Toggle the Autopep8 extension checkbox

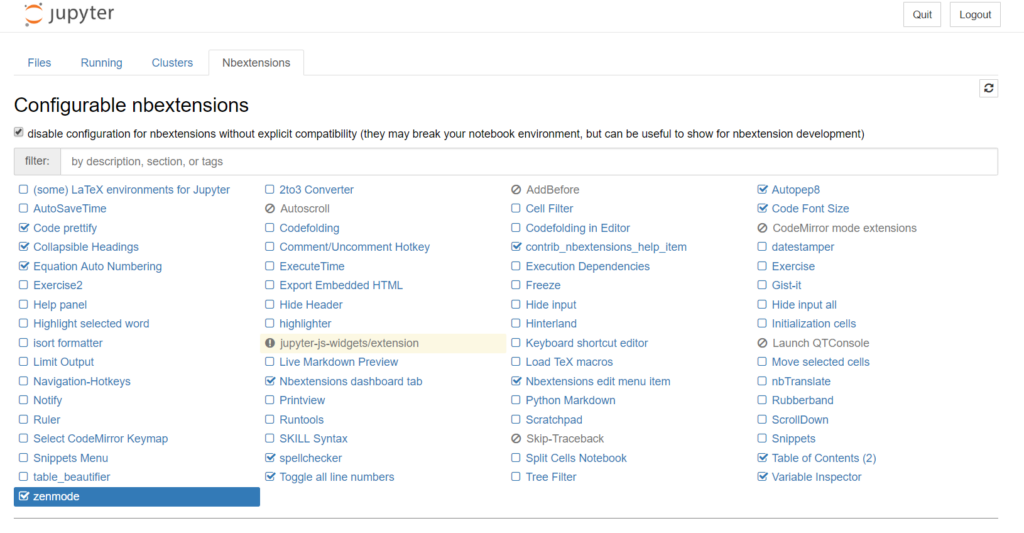[x=763, y=190]
